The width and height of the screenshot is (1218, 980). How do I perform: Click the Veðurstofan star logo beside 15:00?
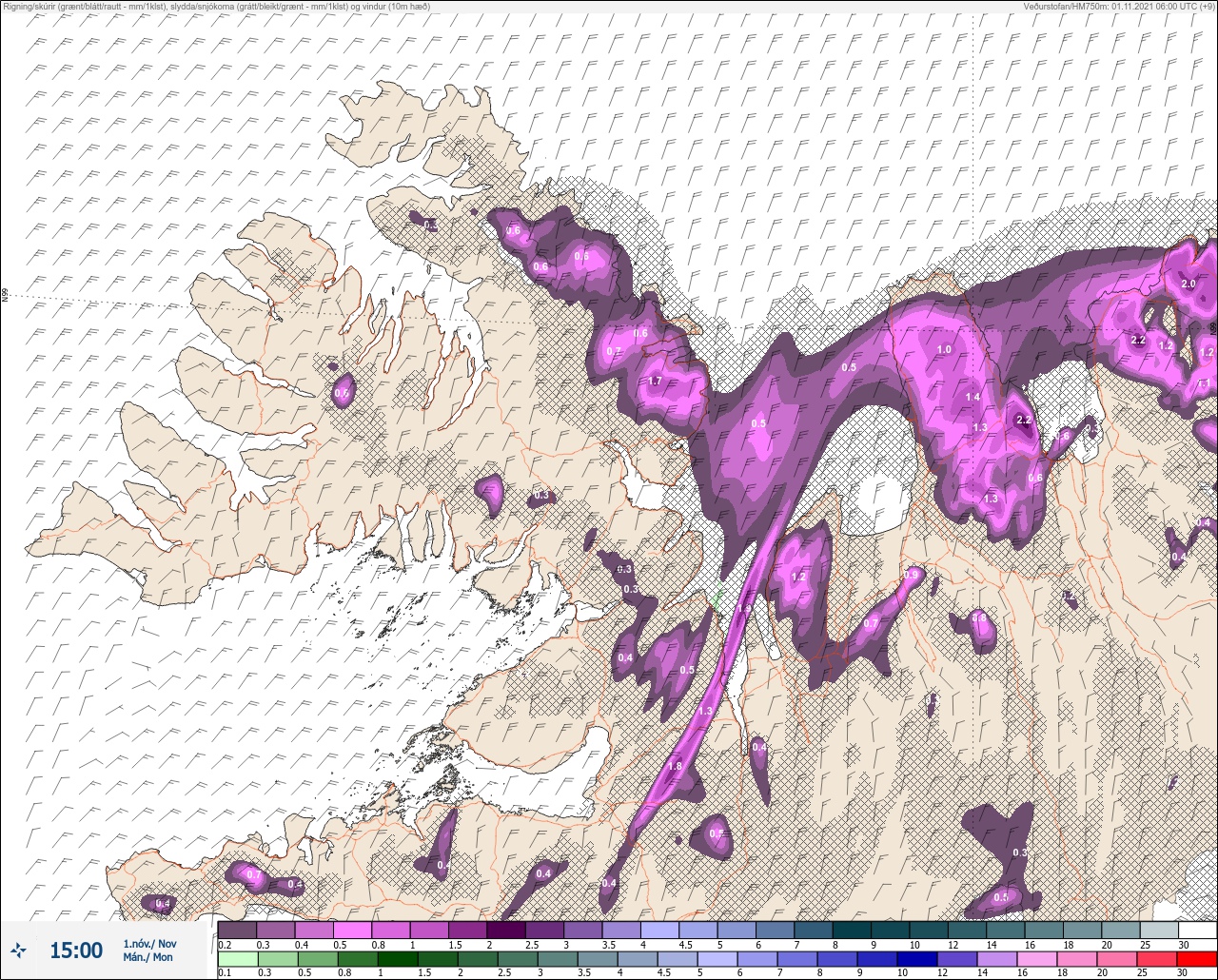point(20,950)
